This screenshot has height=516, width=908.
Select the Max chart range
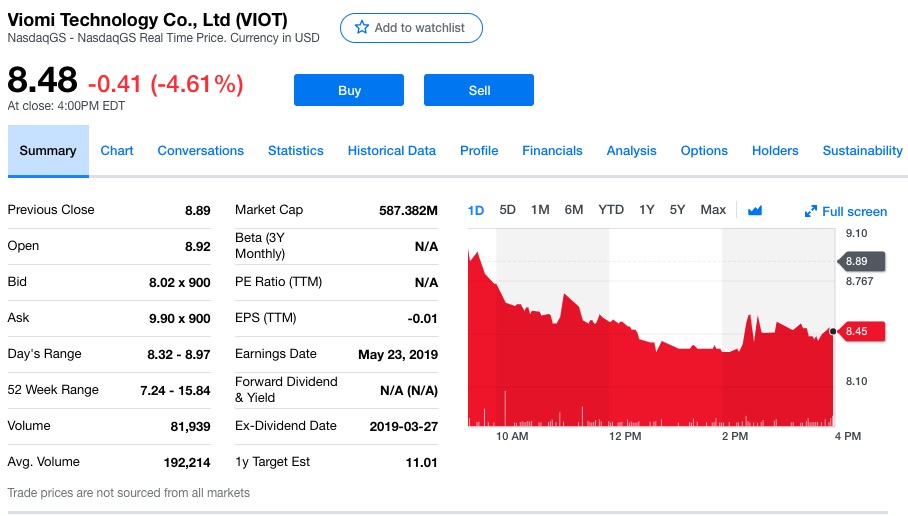tap(713, 210)
